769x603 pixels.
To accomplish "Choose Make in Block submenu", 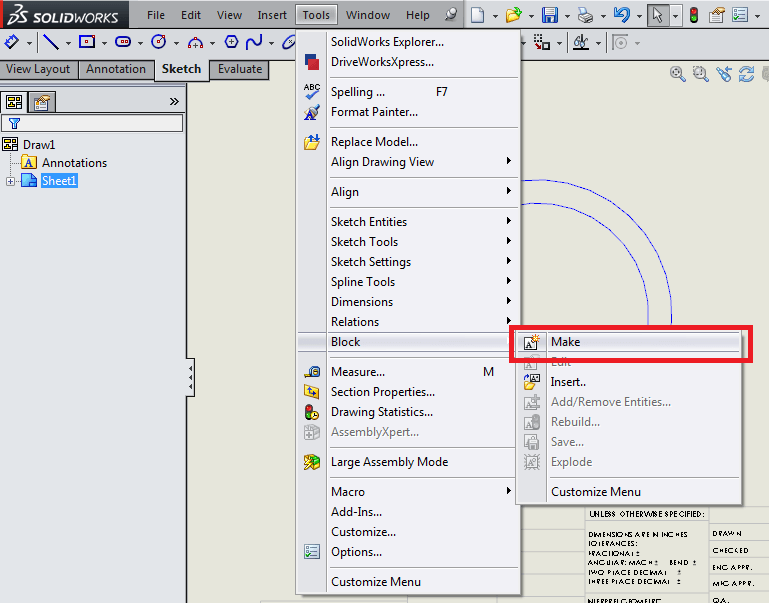I will pyautogui.click(x=629, y=342).
